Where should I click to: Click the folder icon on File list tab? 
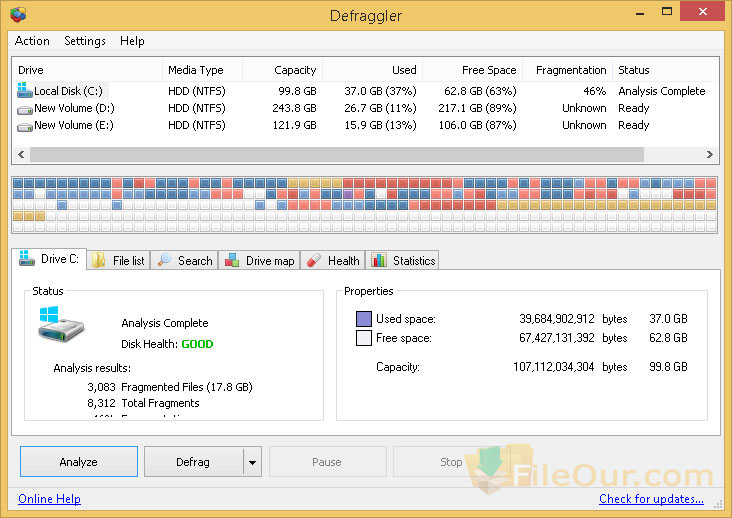[x=98, y=260]
